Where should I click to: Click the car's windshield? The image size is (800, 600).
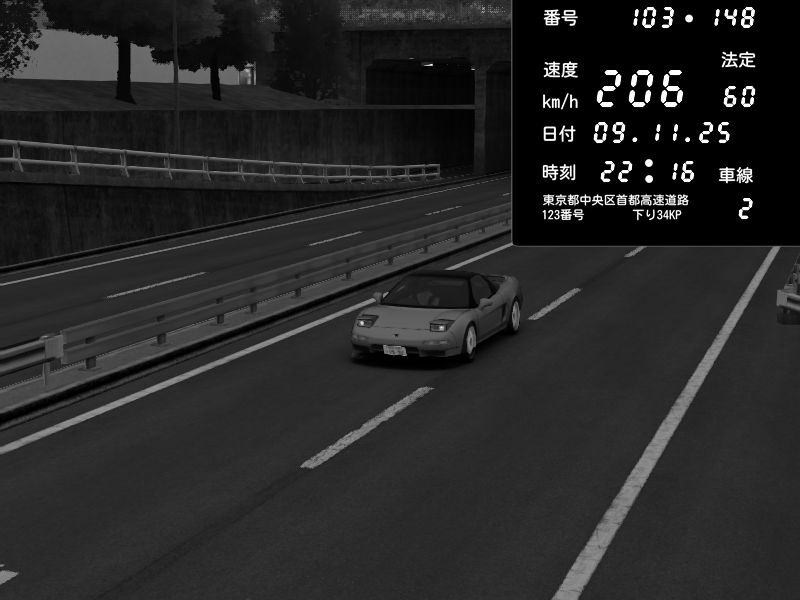click(427, 293)
